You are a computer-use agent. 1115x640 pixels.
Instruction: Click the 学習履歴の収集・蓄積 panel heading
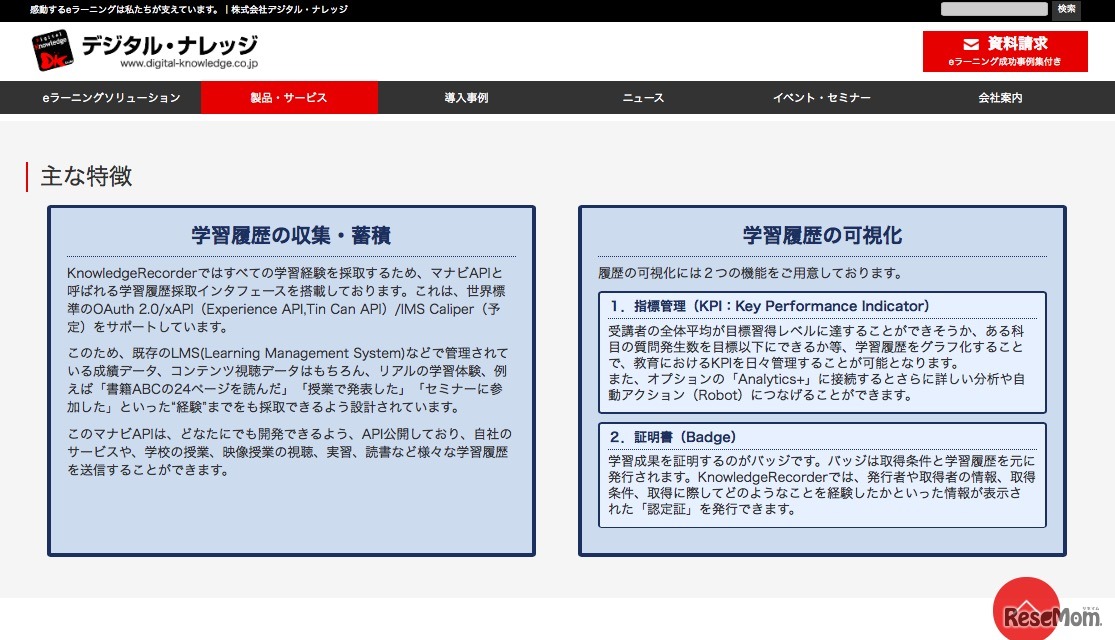click(x=290, y=236)
